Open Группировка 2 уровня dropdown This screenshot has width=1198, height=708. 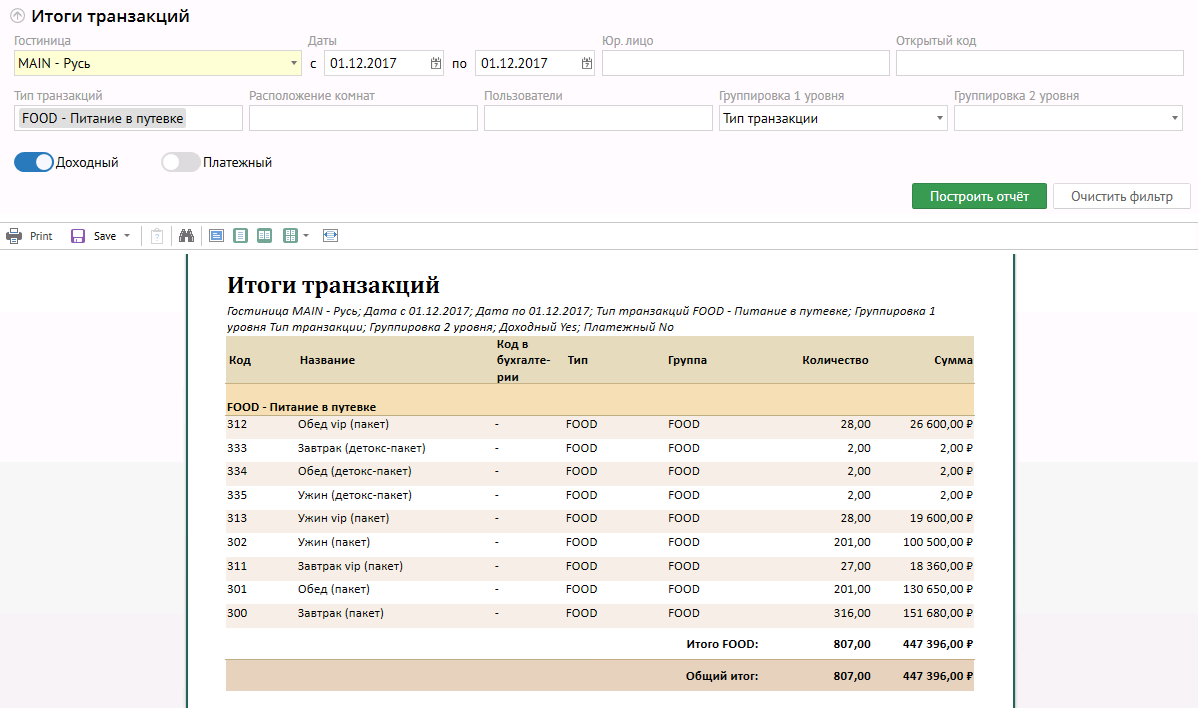(1174, 119)
